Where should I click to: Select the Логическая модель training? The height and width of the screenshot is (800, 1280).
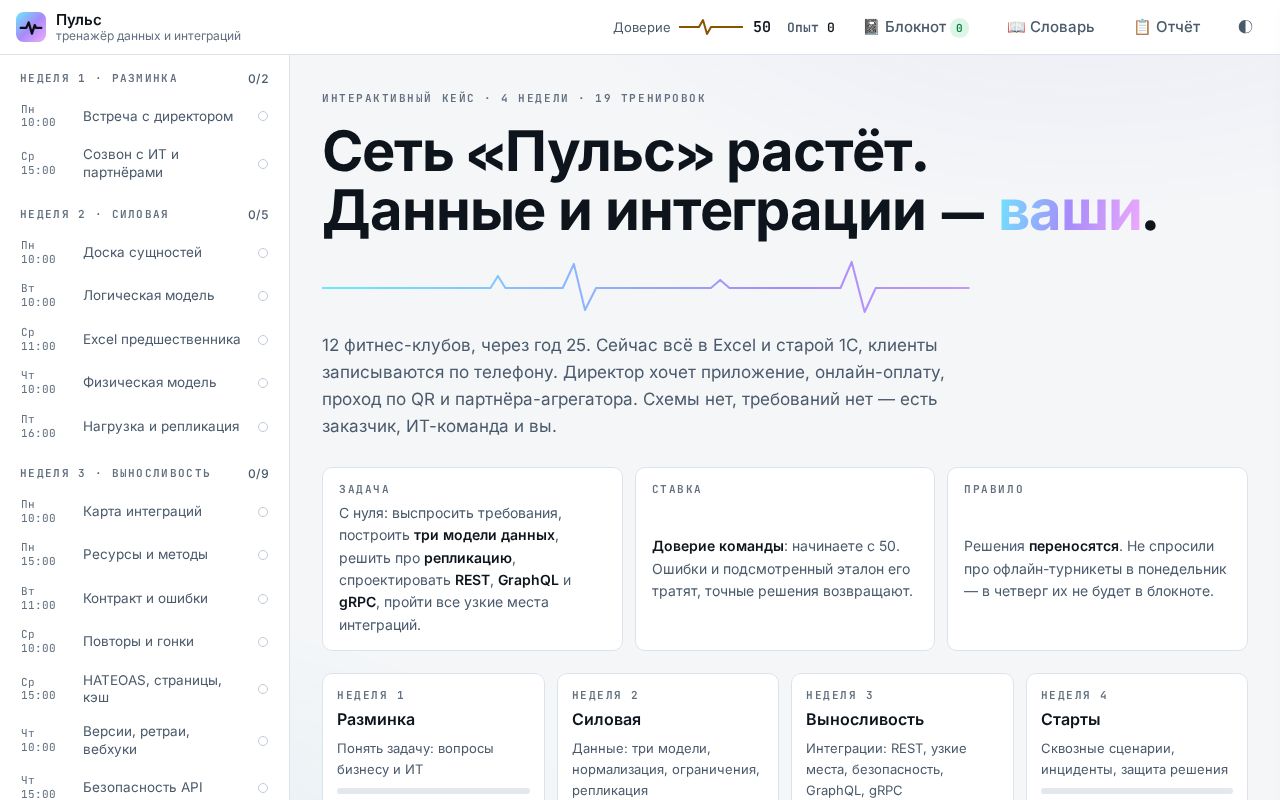[x=145, y=296]
